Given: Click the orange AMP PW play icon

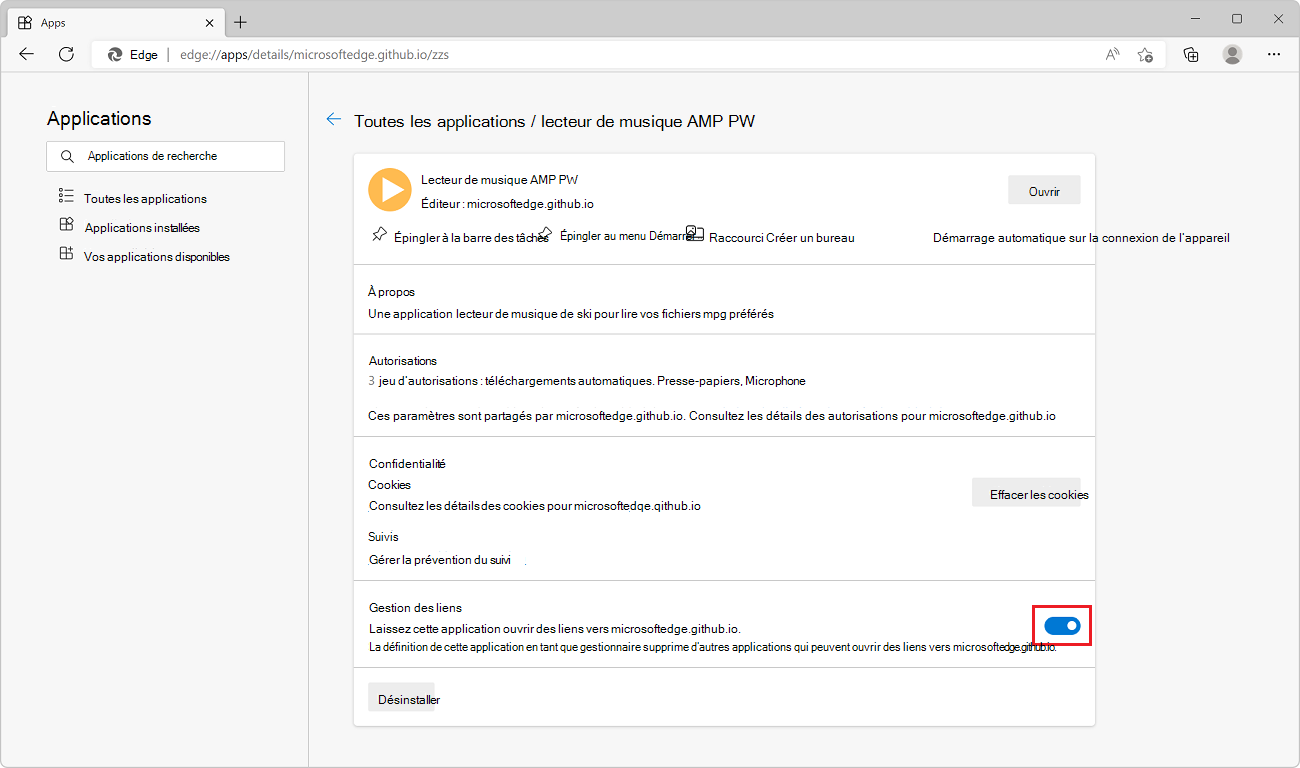Looking at the screenshot, I should pyautogui.click(x=390, y=190).
